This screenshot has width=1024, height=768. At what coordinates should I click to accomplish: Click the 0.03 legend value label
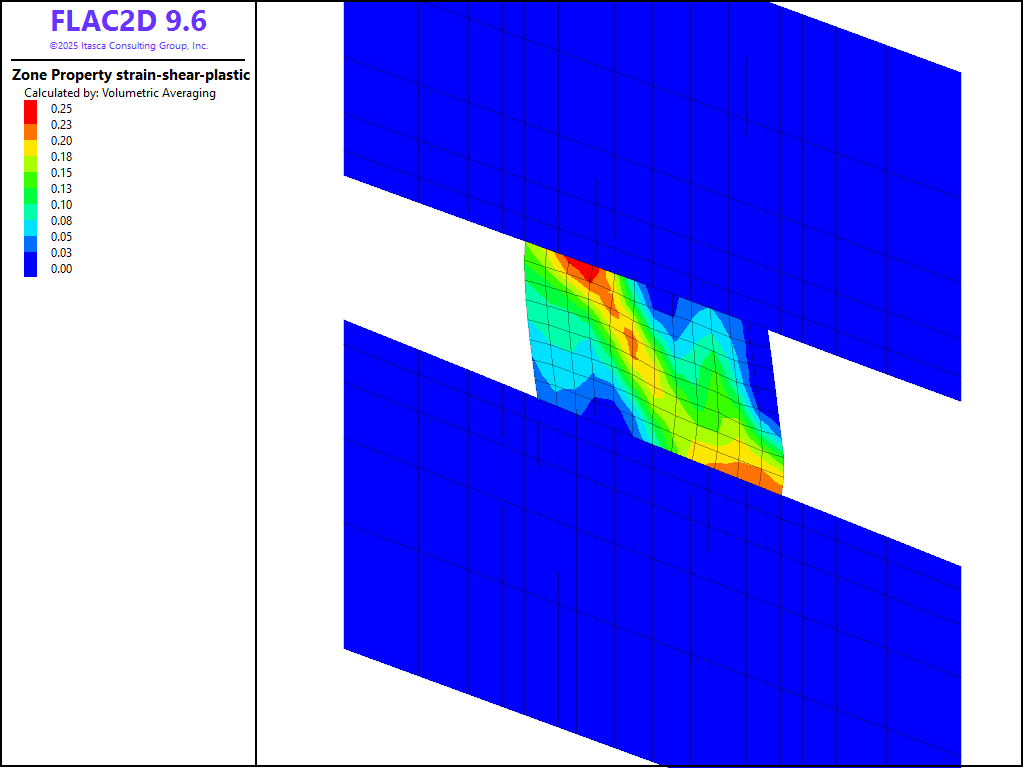coord(61,253)
